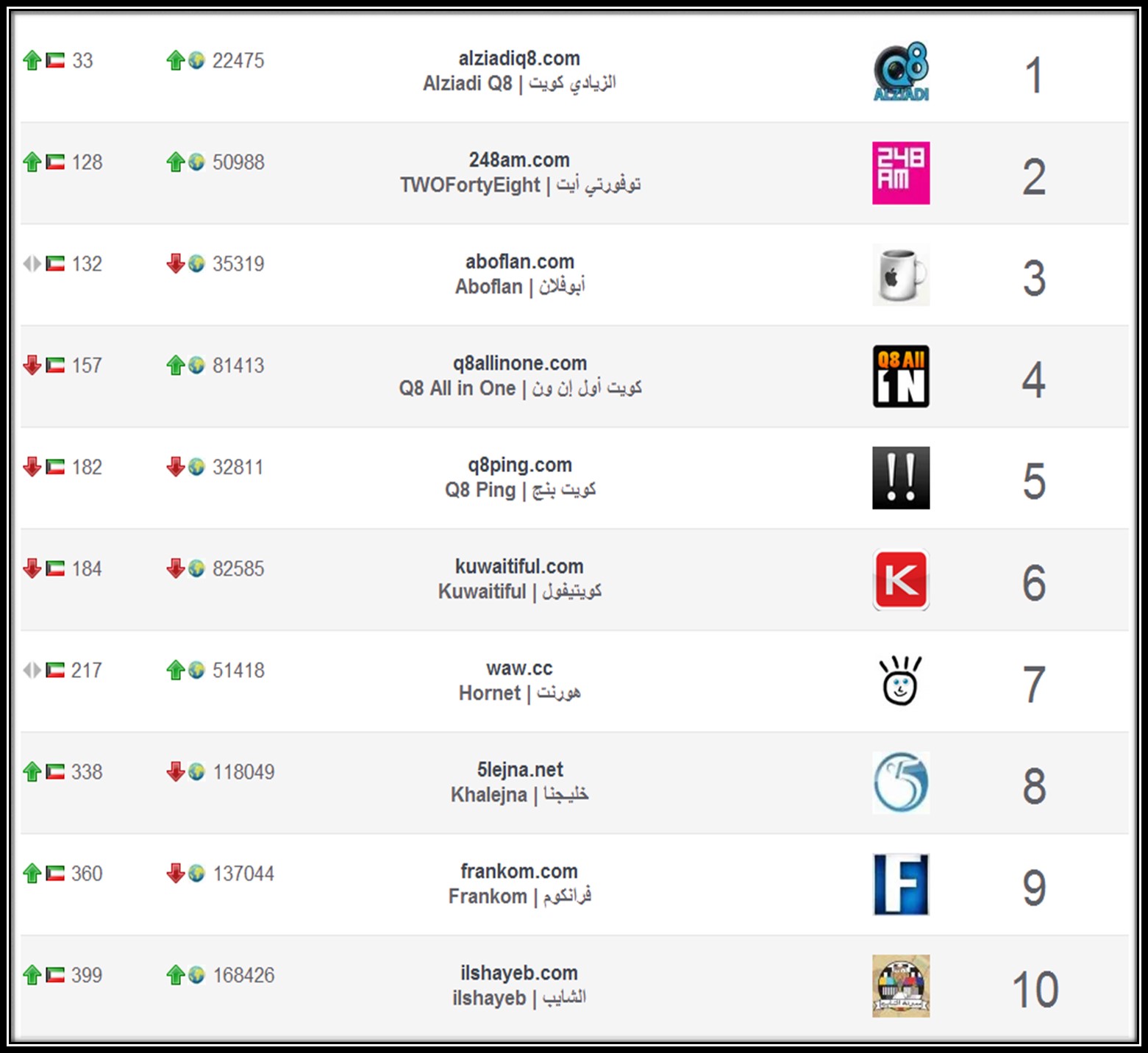Click the Hornet smiley face icon

pos(900,682)
